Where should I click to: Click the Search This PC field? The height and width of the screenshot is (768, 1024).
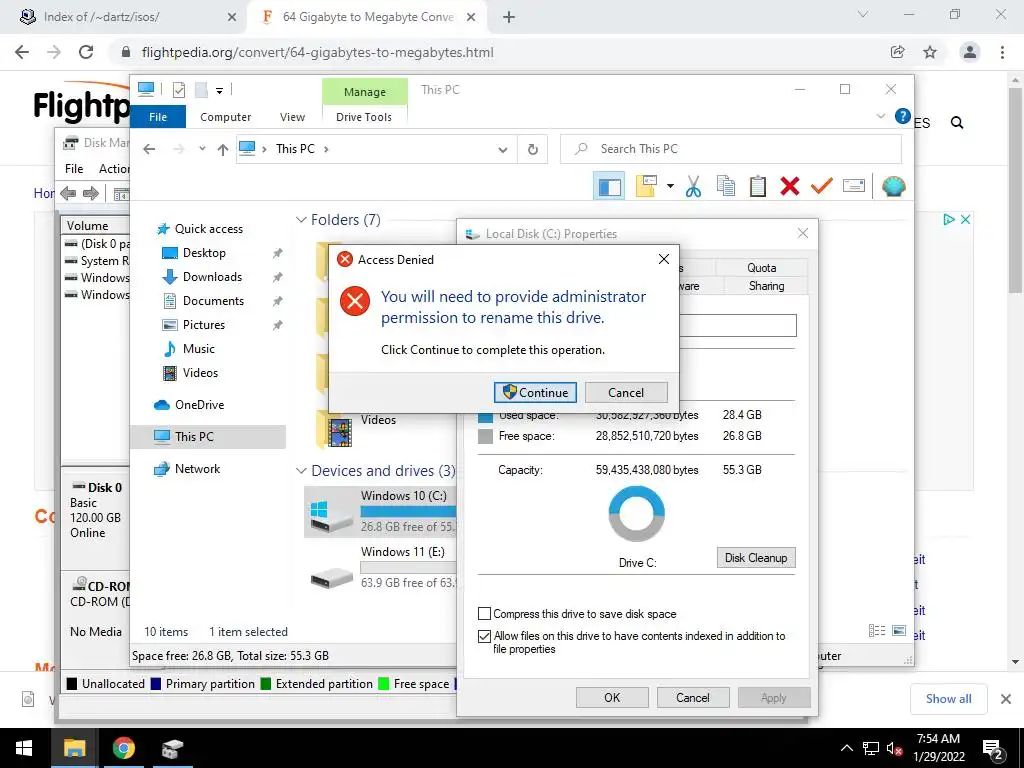pos(731,149)
